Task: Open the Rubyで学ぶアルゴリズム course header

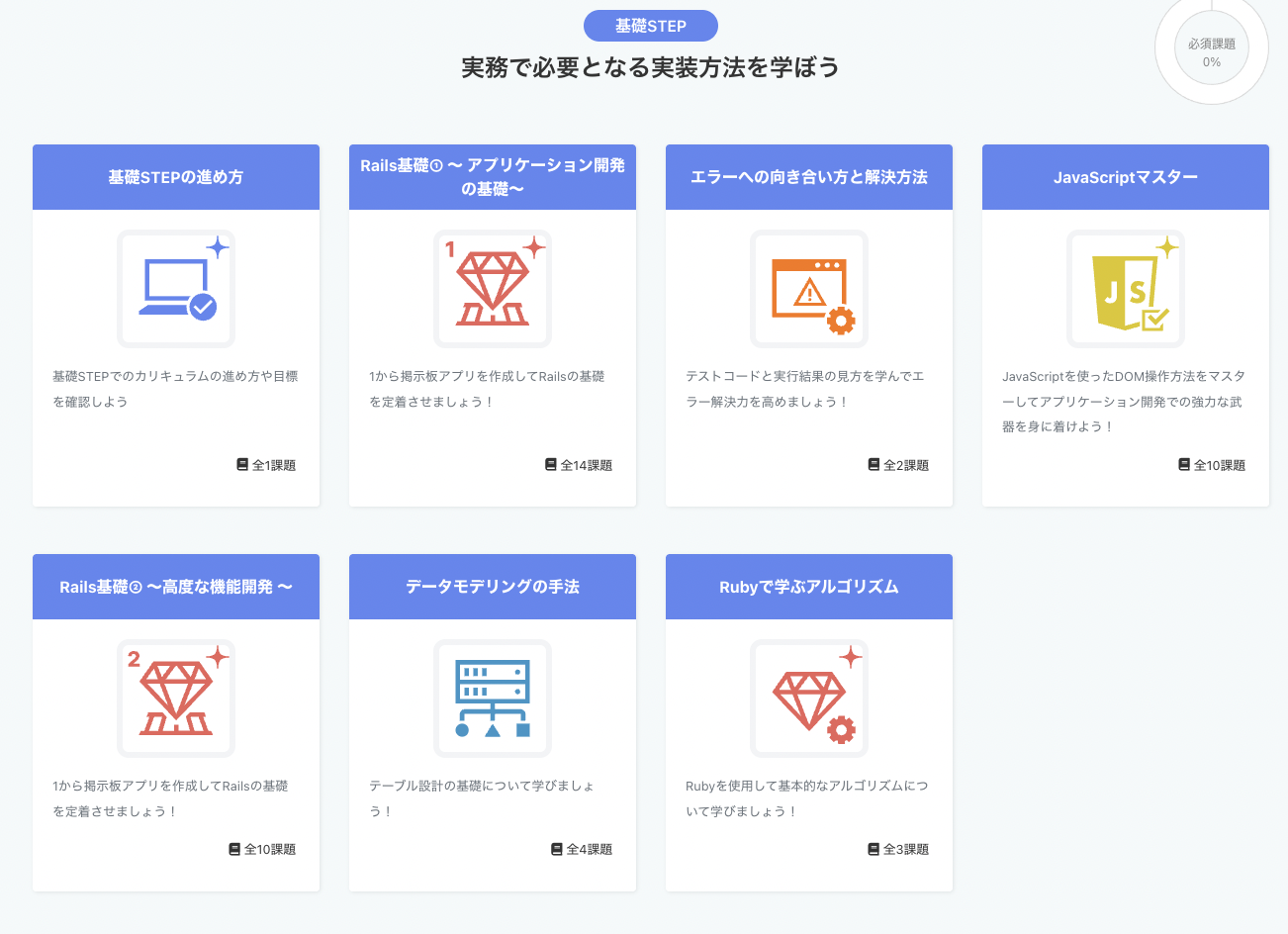Action: point(809,587)
